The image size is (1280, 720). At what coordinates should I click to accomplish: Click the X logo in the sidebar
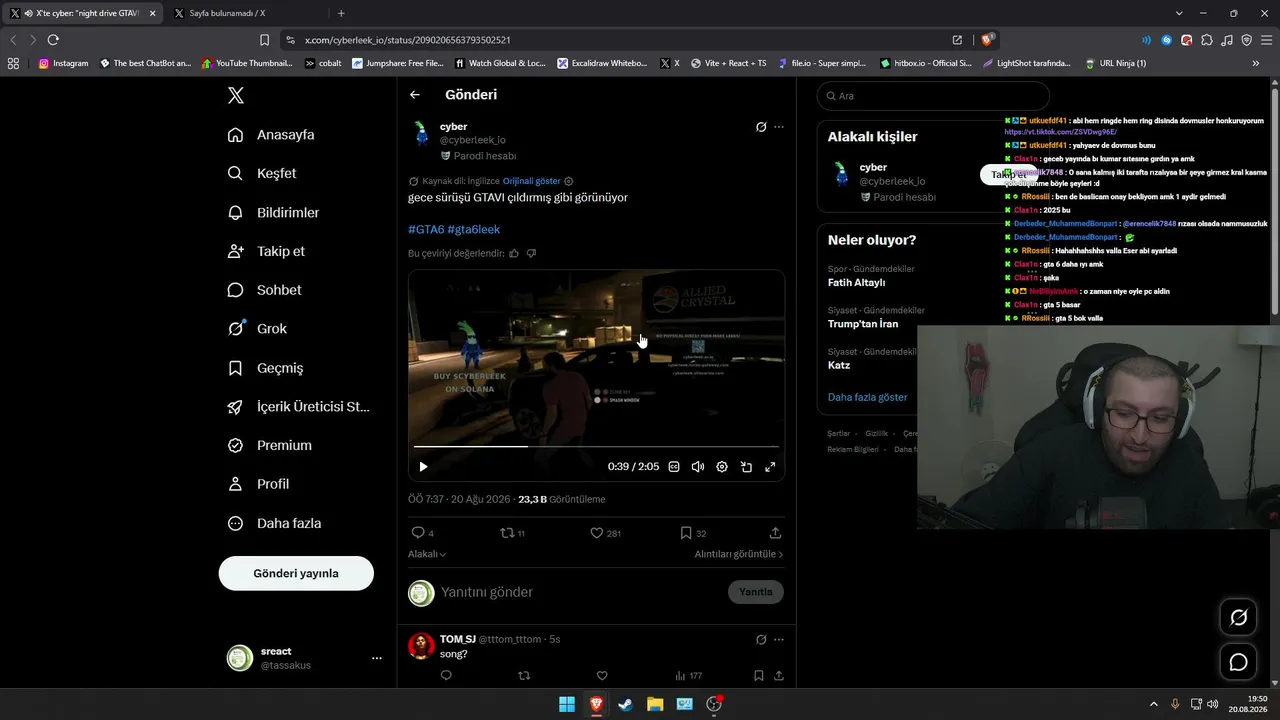[x=235, y=95]
